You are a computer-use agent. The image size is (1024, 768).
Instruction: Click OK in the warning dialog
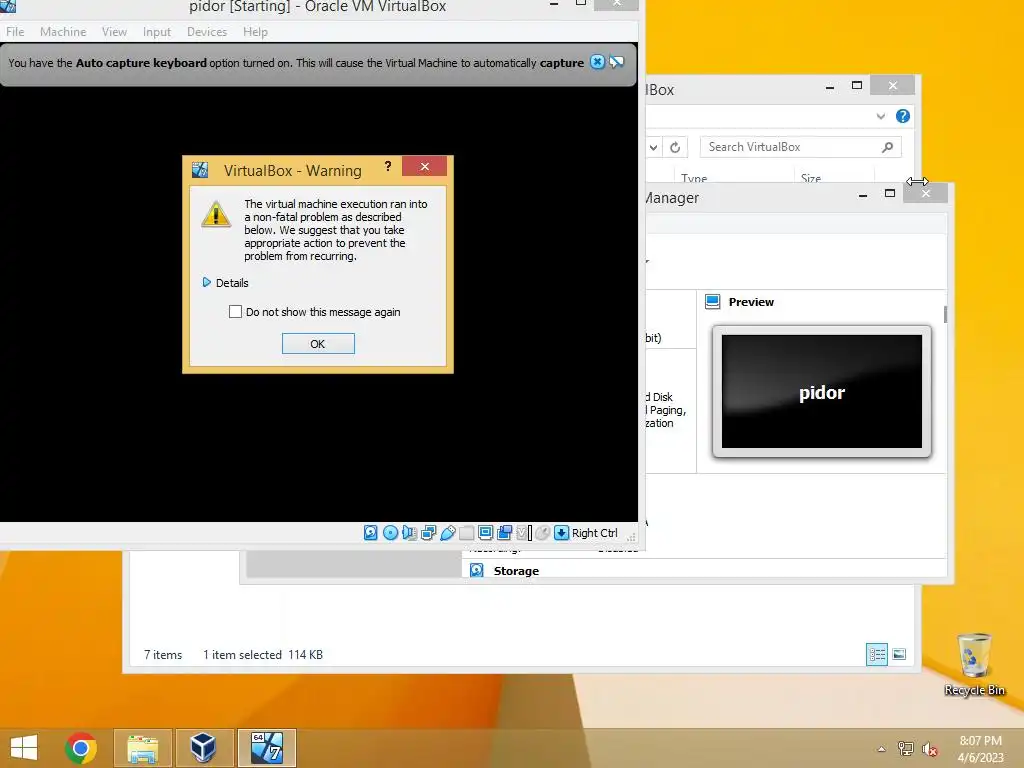coord(318,344)
